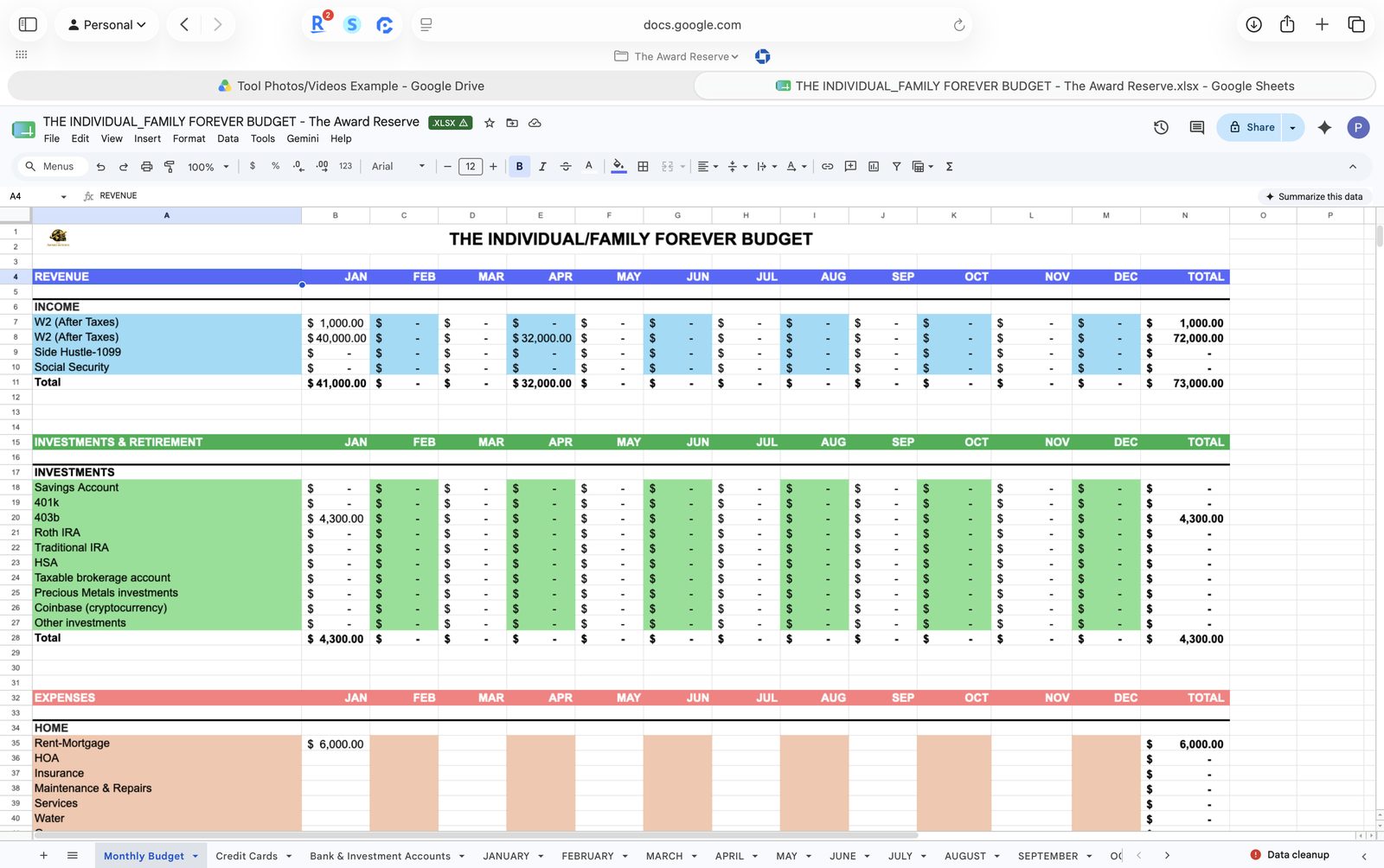Open the Data cleanup notification

1289,855
